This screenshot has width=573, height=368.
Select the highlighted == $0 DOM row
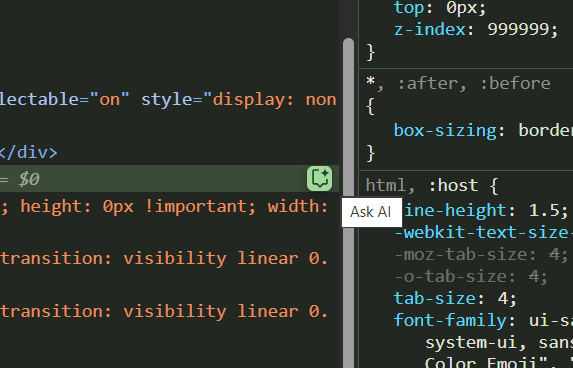pyautogui.click(x=169, y=179)
